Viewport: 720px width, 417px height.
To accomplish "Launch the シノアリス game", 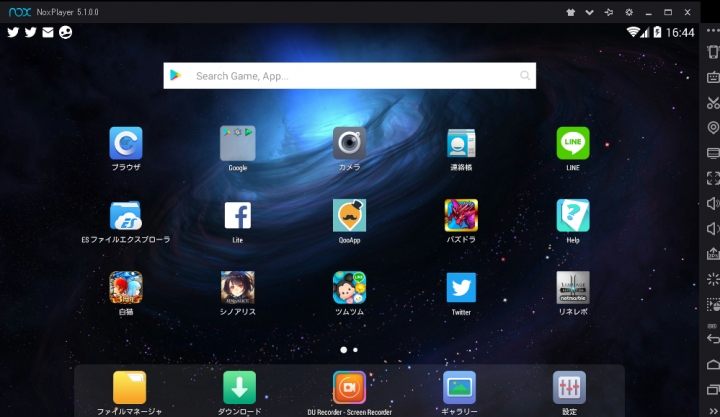I will (x=237, y=287).
